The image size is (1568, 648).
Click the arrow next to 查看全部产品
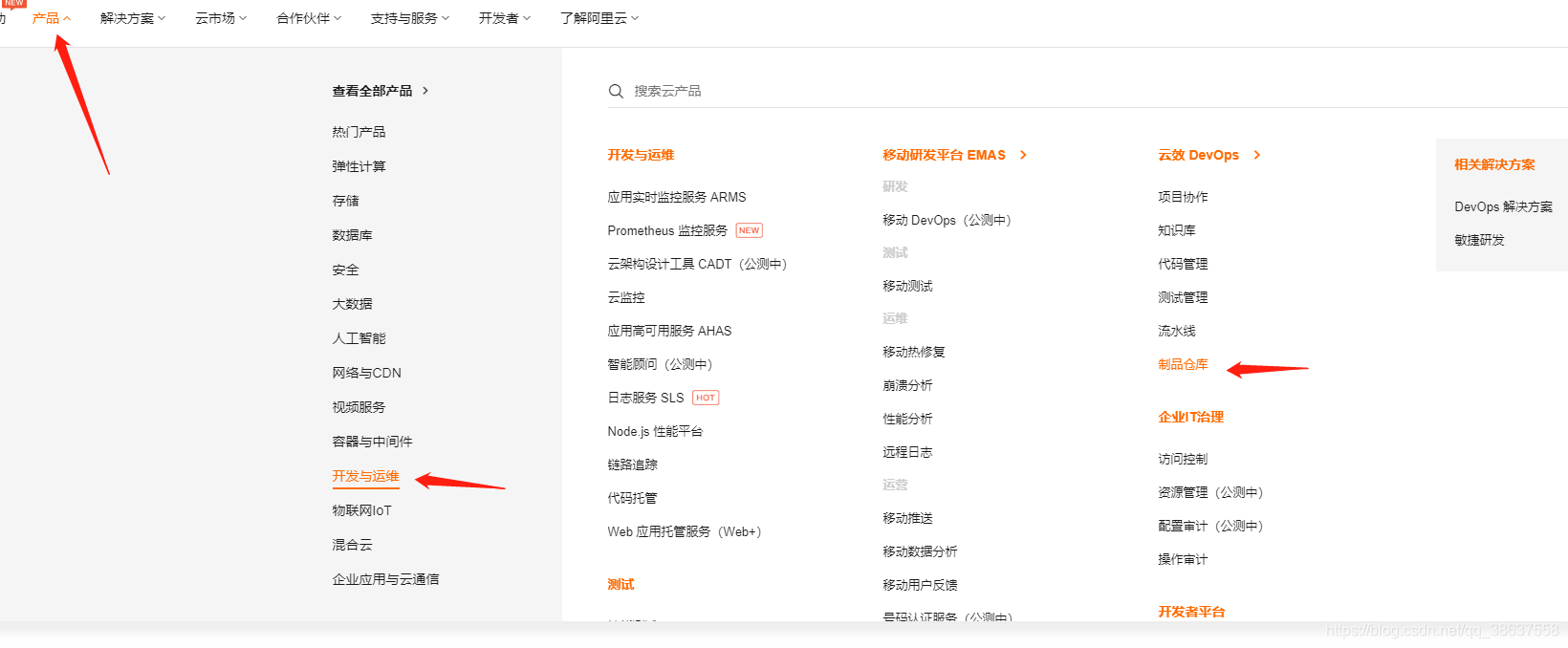pos(425,91)
